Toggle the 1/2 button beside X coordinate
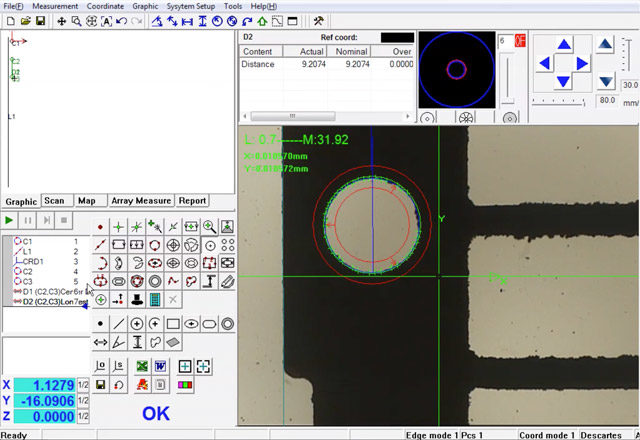This screenshot has height=440, width=640. [83, 385]
